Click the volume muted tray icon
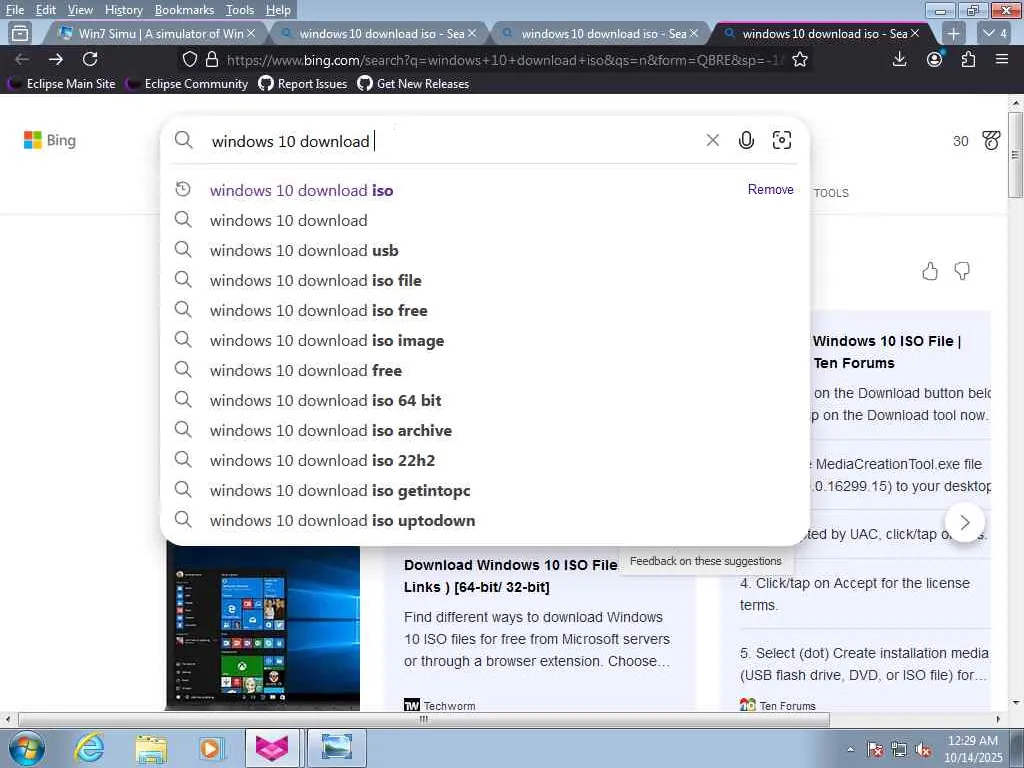Screen dimensions: 1024x768 [x=923, y=750]
